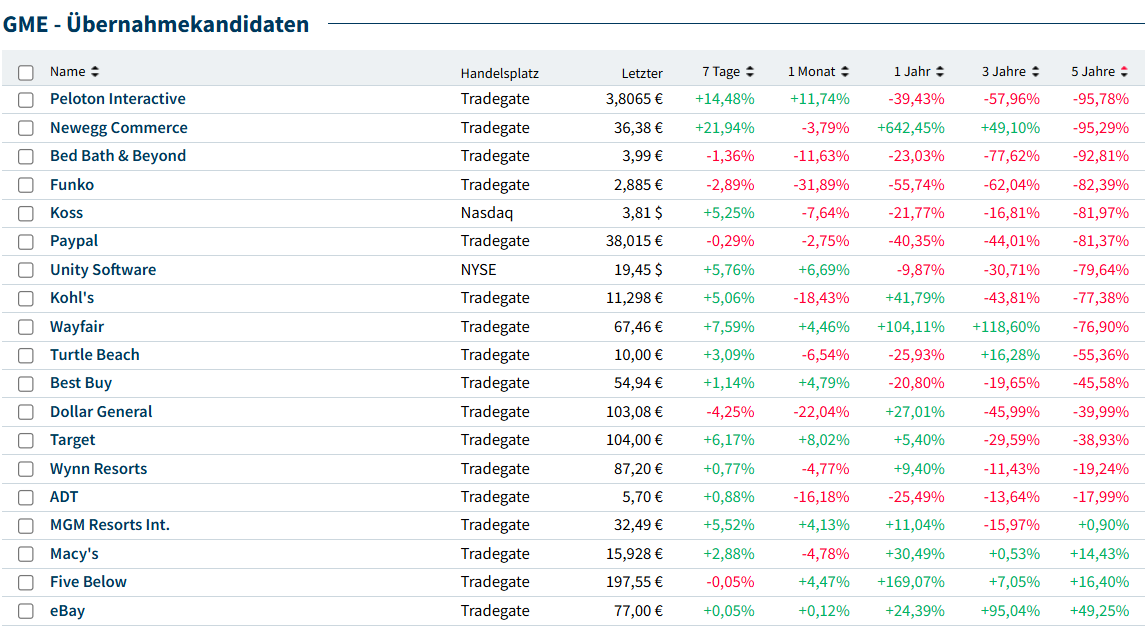Image resolution: width=1146 pixels, height=640 pixels.
Task: Tick the select-all checkbox in header
Action: pos(26,73)
